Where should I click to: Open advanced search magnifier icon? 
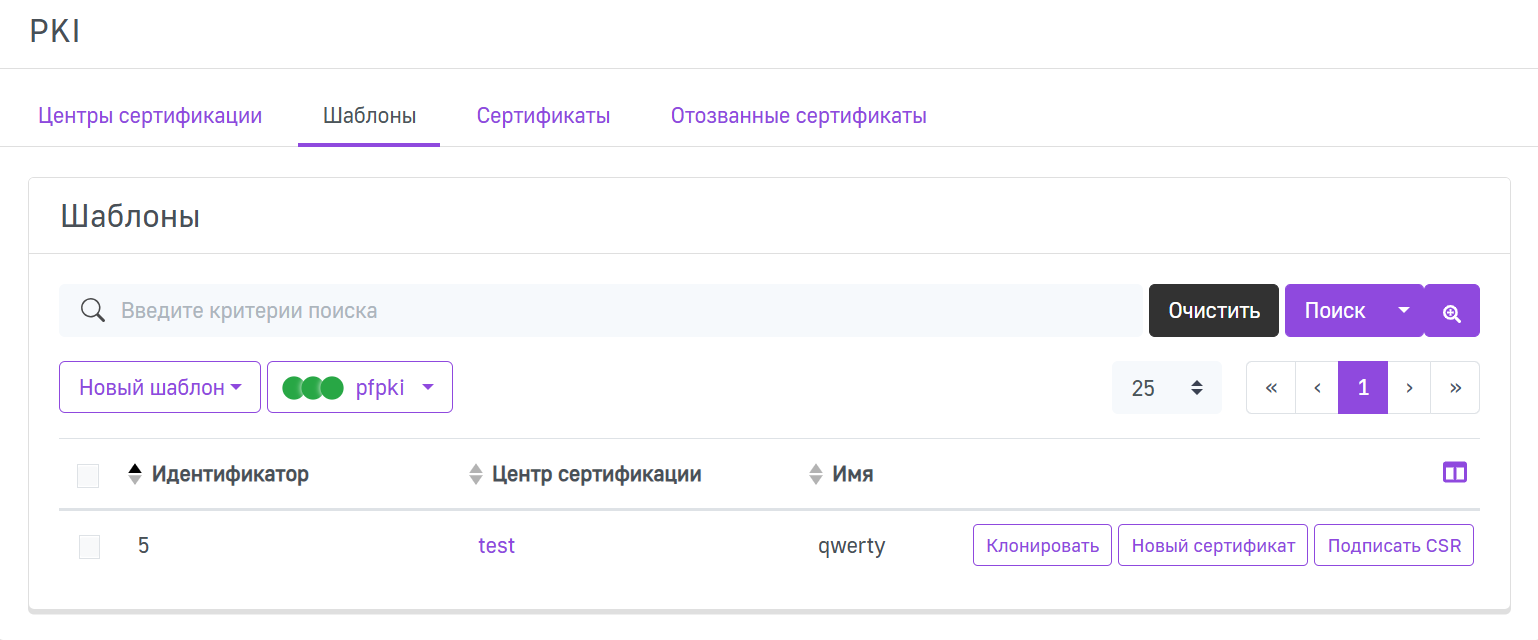[1451, 311]
